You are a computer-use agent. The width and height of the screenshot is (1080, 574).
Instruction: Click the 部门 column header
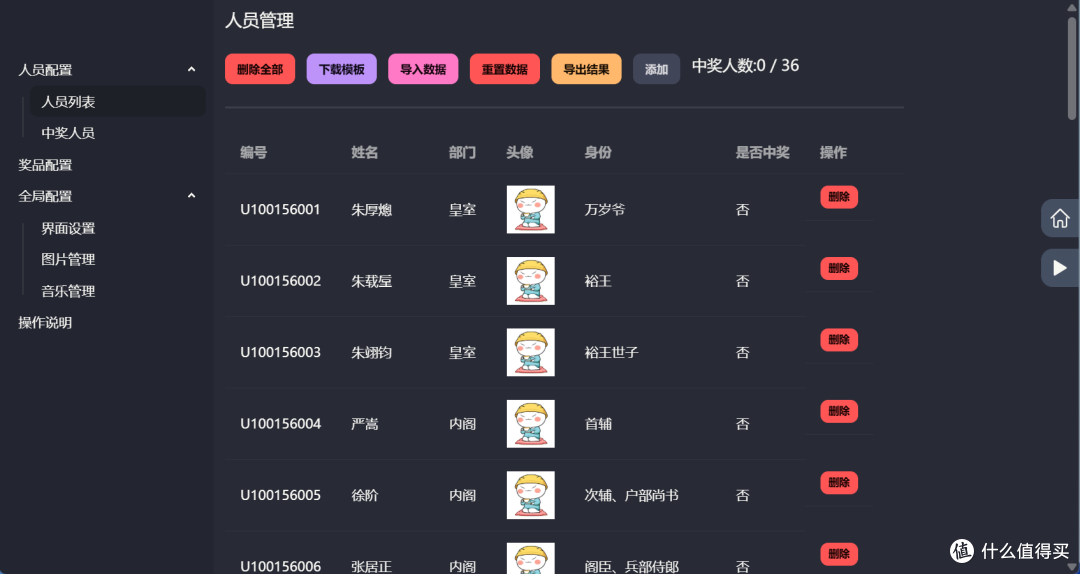(x=462, y=152)
